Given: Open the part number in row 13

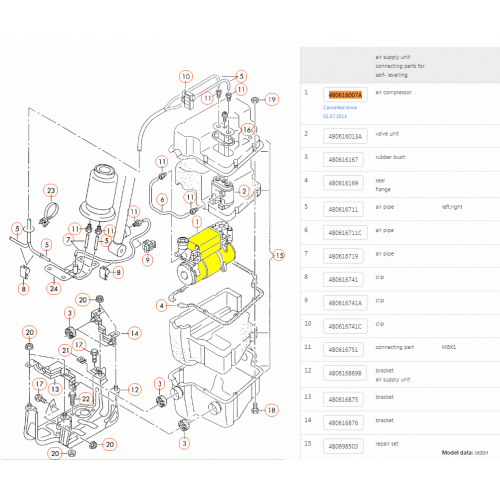Looking at the screenshot, I should (343, 399).
